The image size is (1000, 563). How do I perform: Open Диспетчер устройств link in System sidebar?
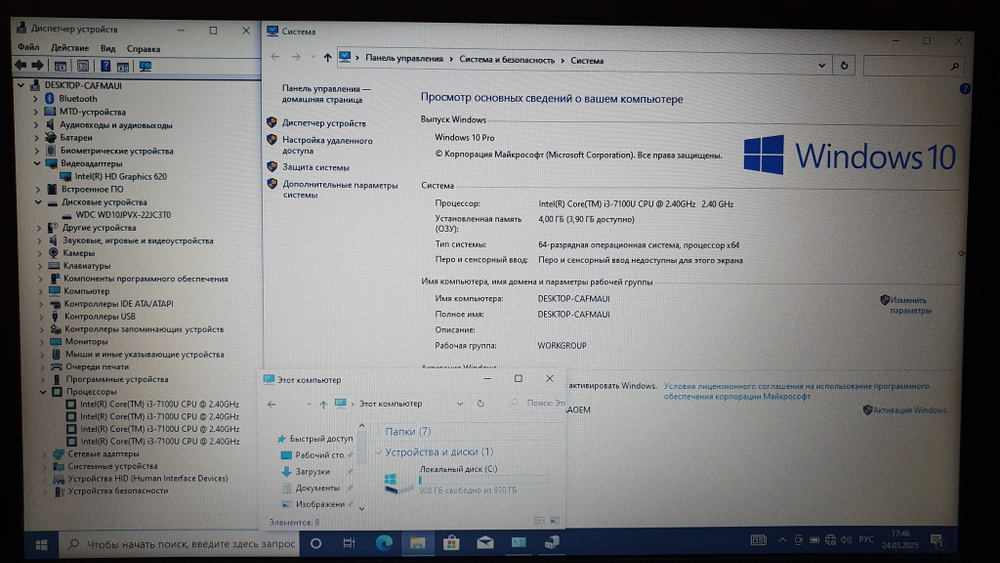(x=324, y=123)
